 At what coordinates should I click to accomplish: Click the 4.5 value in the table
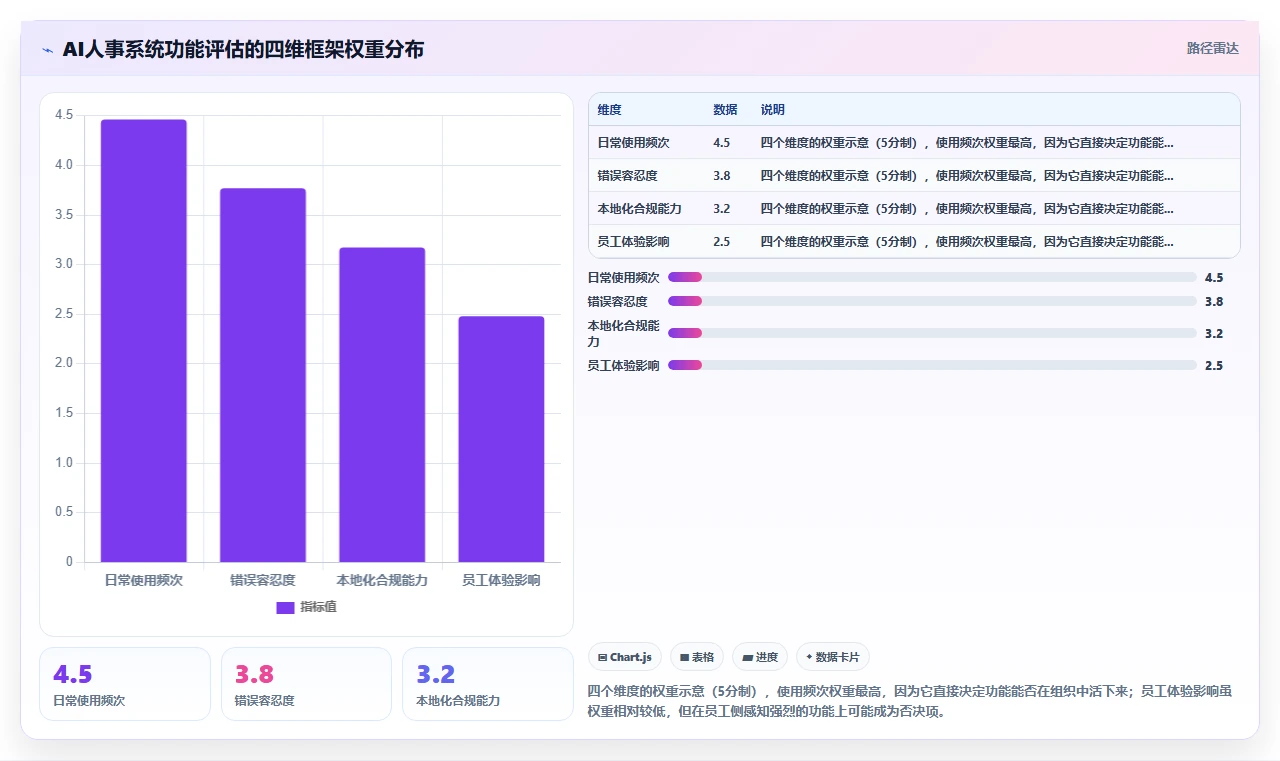pos(722,142)
